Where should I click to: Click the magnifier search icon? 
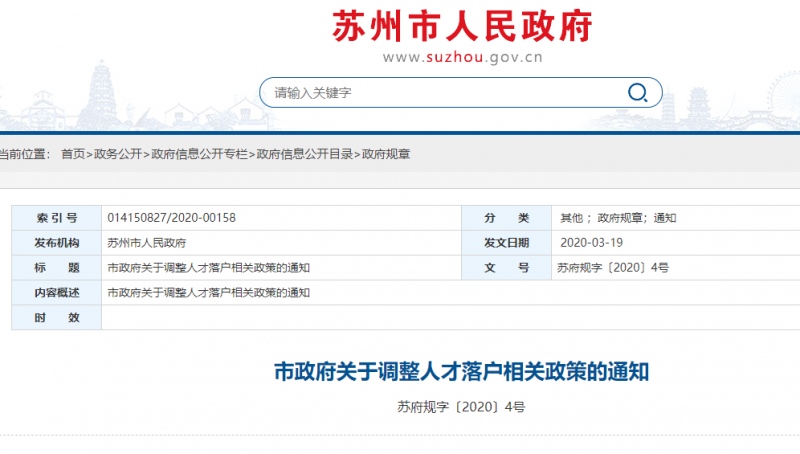point(637,93)
